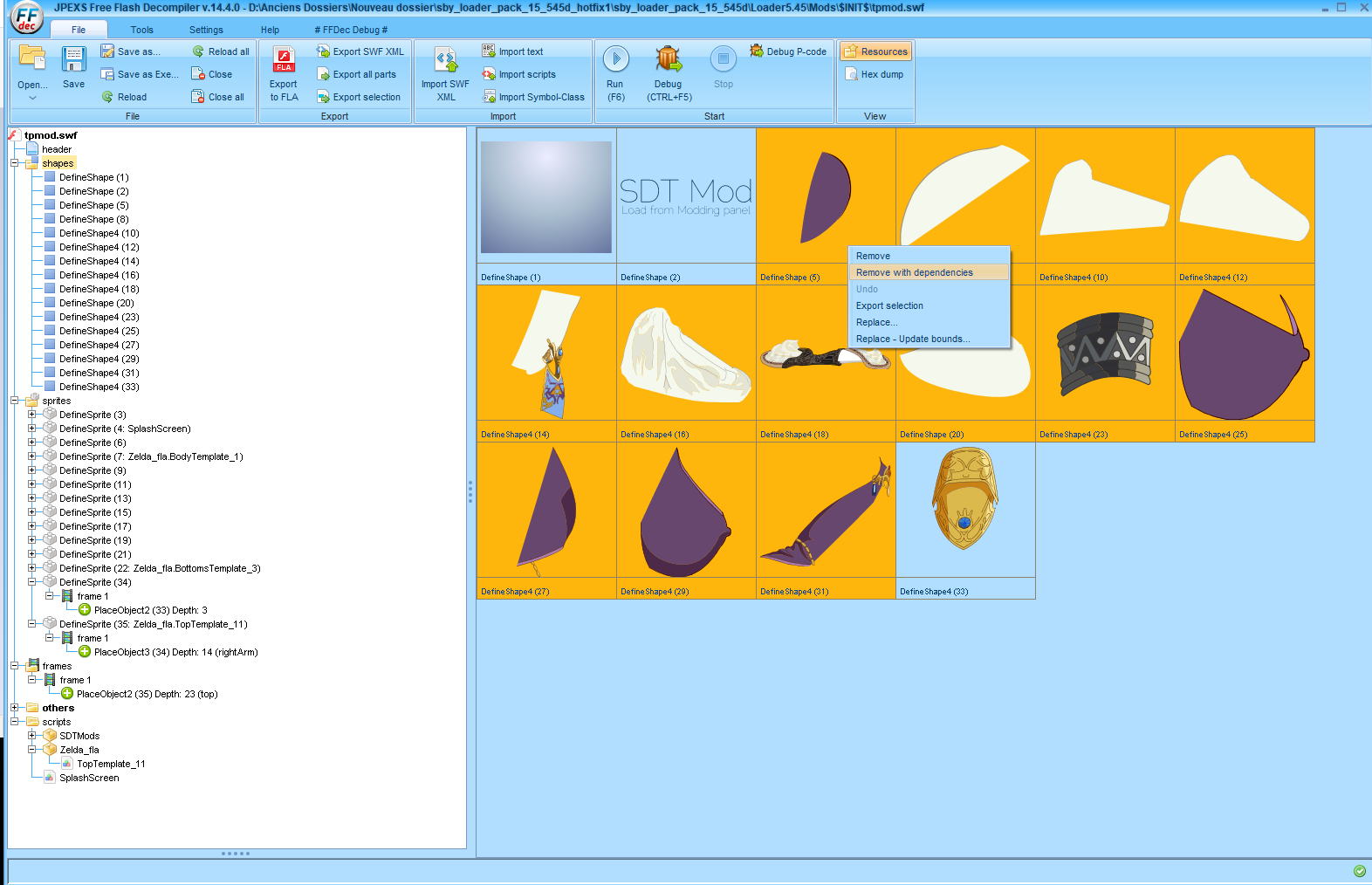Expand DefineSprite (3) tree node
The image size is (1372, 885).
pyautogui.click(x=32, y=415)
